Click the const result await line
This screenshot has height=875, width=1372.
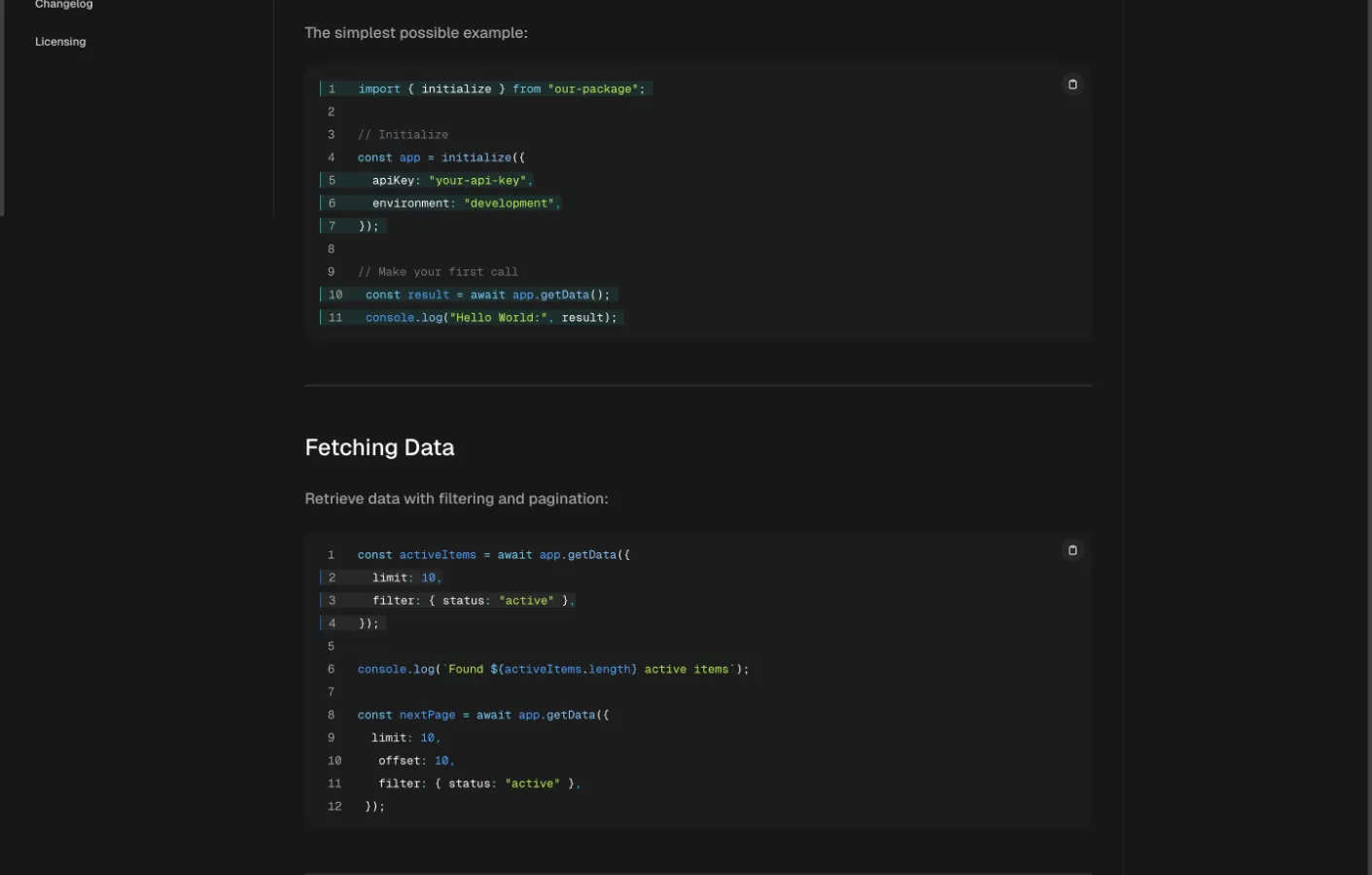click(488, 295)
